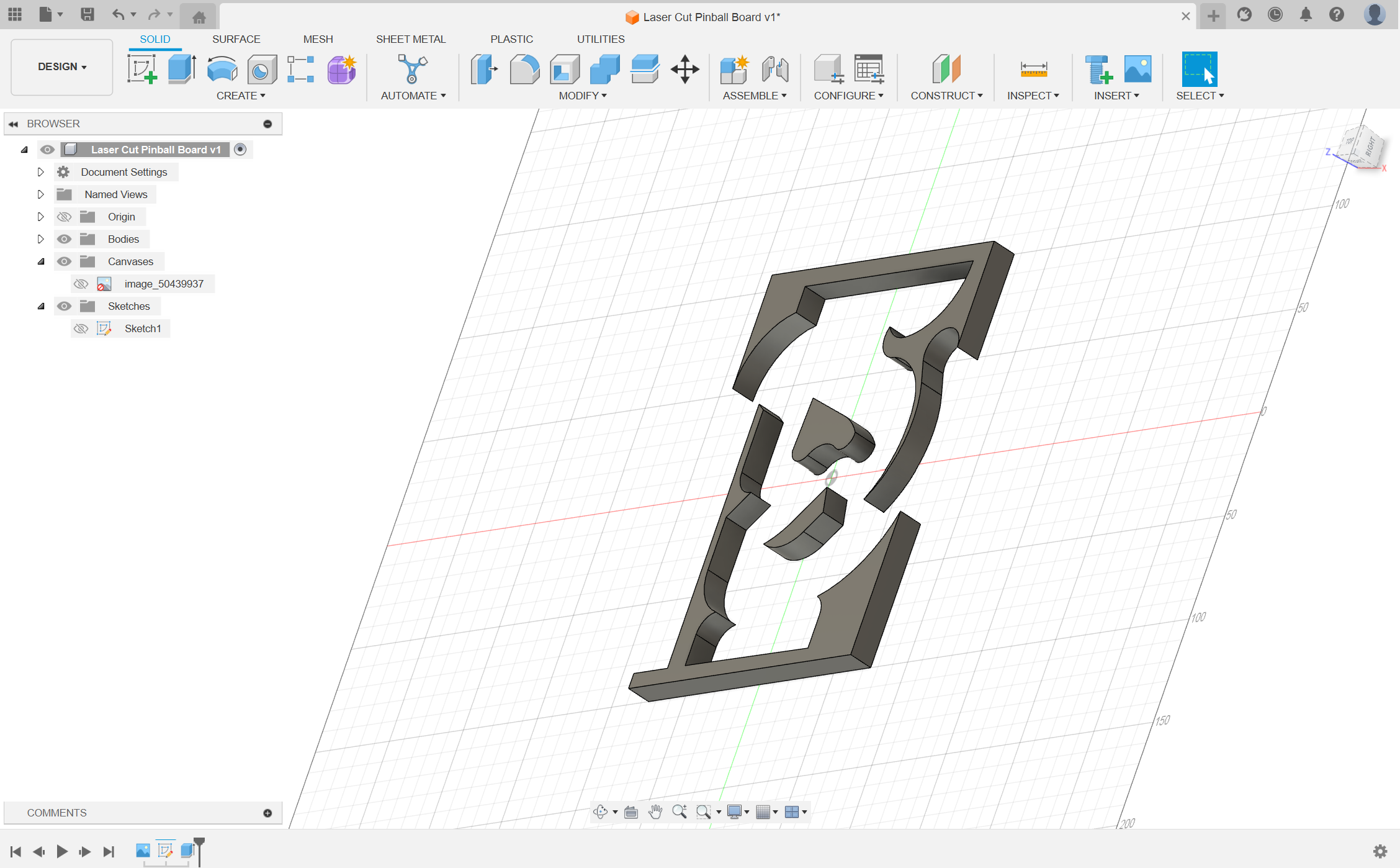Hide the Bodies folder using eye icon
Image resolution: width=1400 pixels, height=868 pixels.
(x=64, y=239)
